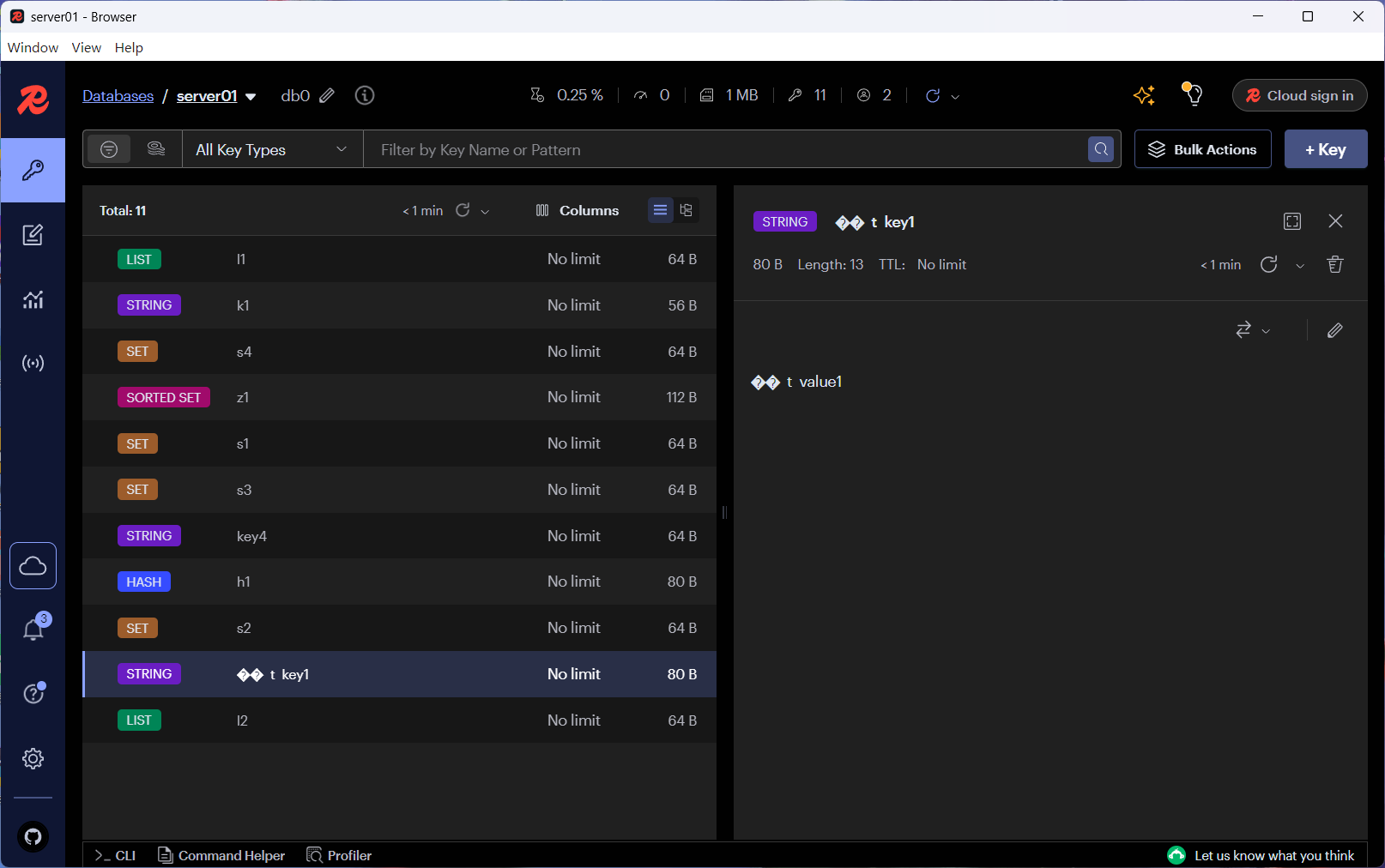Select the s1 SET key row
Image resolution: width=1385 pixels, height=868 pixels.
(x=400, y=443)
